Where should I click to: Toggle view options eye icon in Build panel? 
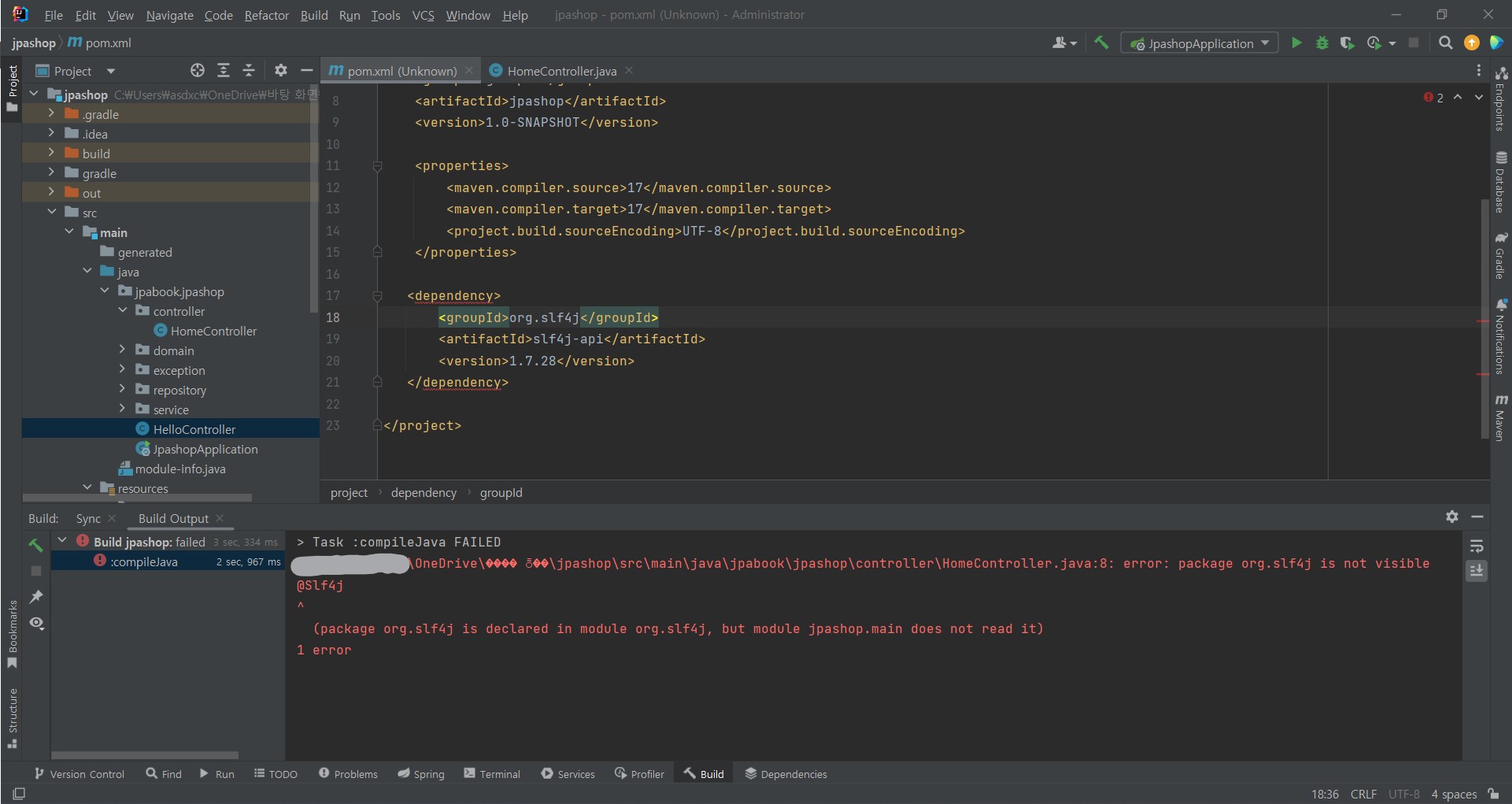tap(36, 623)
